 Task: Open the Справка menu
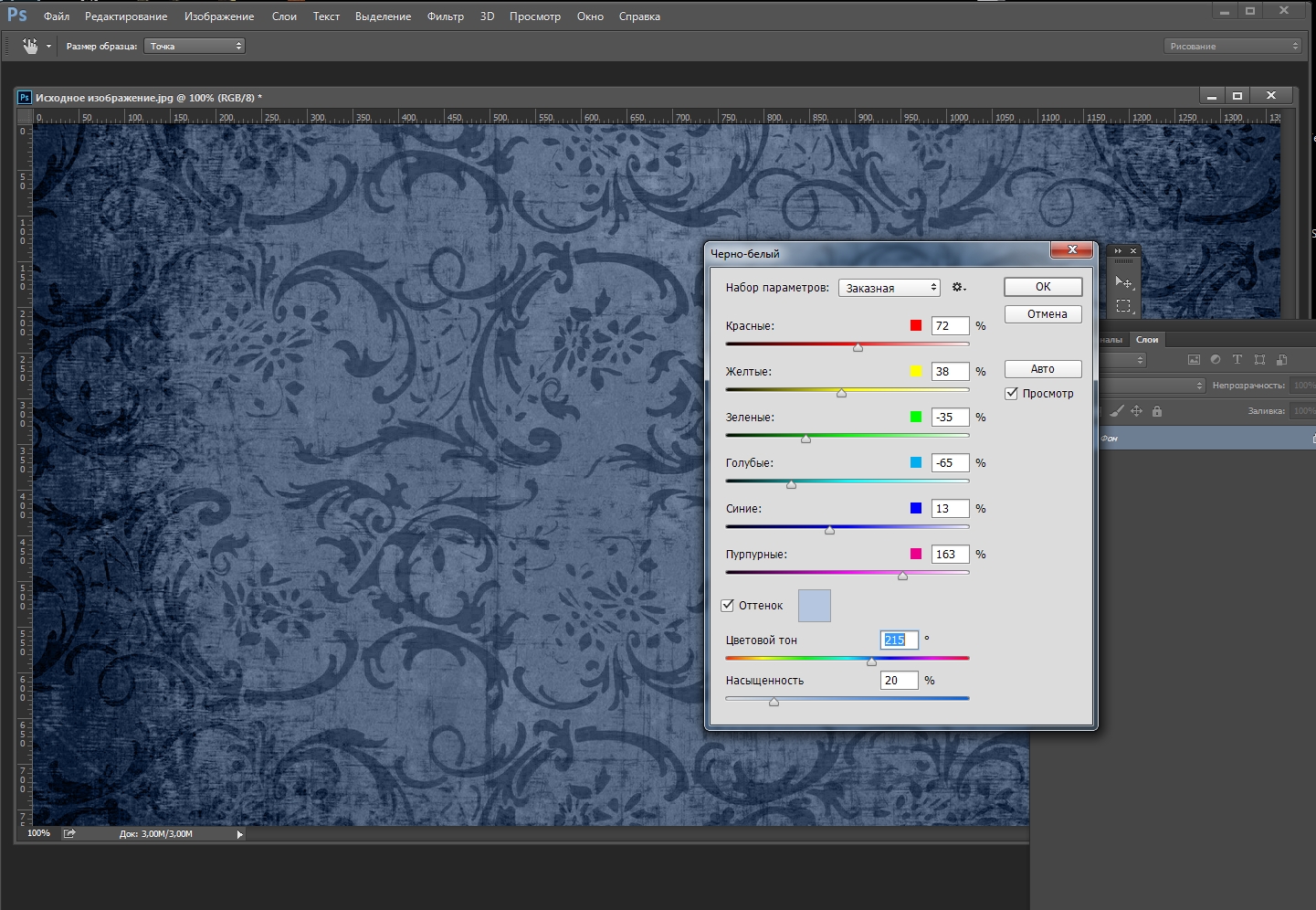[639, 16]
